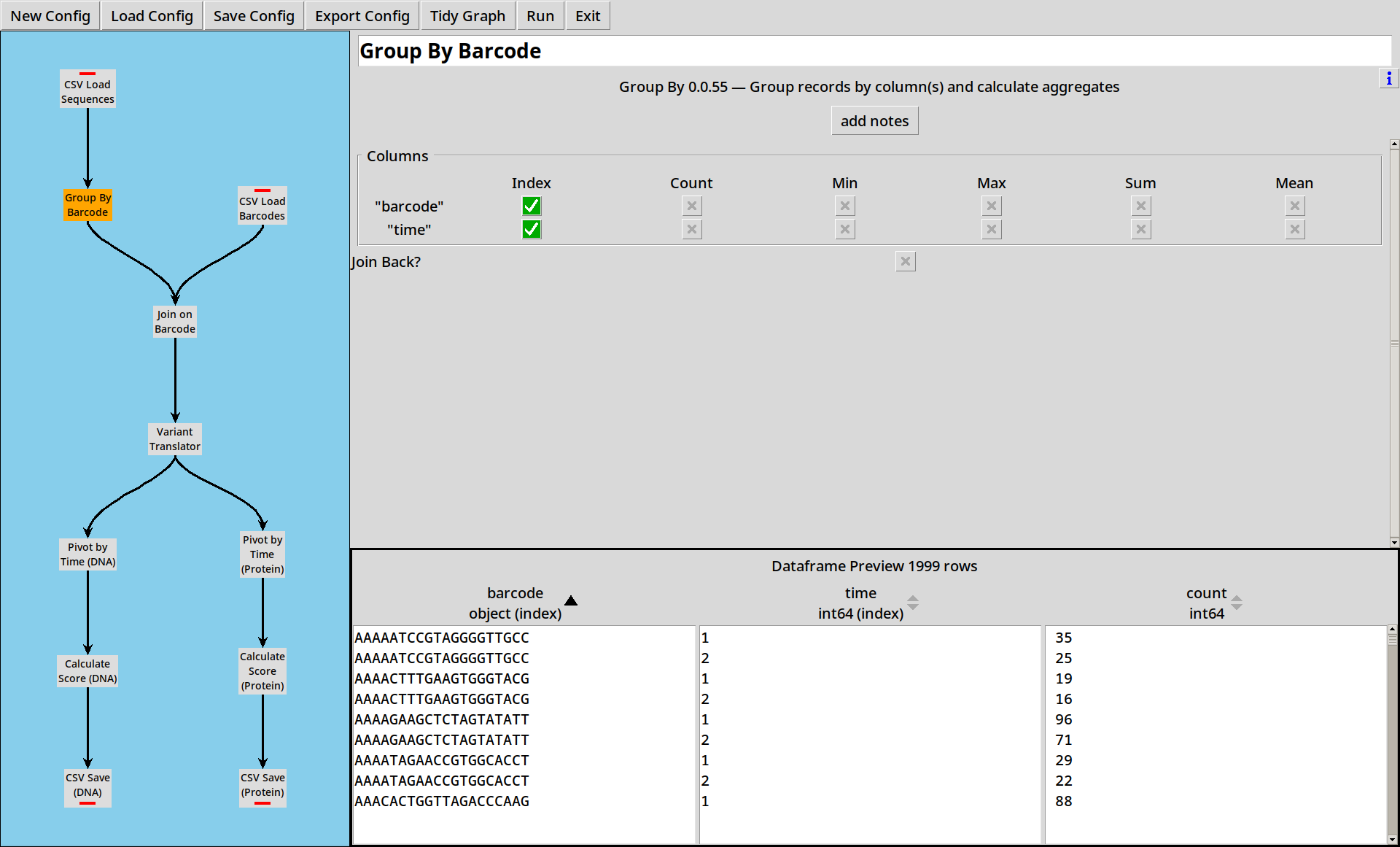Open the info icon for Group By
Viewport: 1400px width, 847px height.
pos(1388,78)
